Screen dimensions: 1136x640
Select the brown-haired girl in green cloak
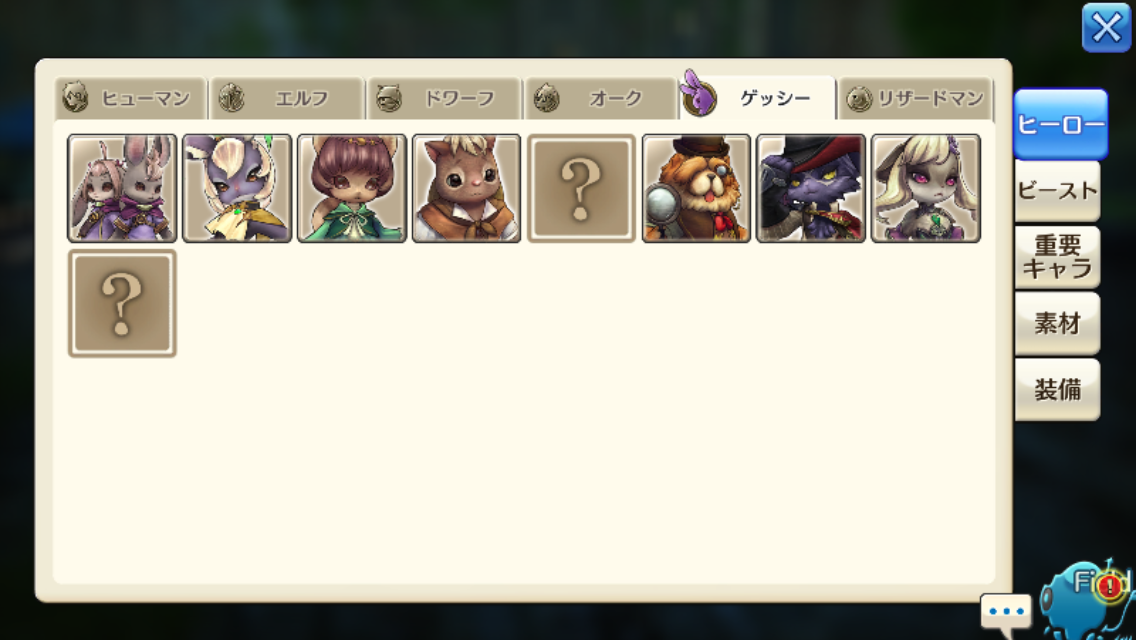[x=351, y=188]
